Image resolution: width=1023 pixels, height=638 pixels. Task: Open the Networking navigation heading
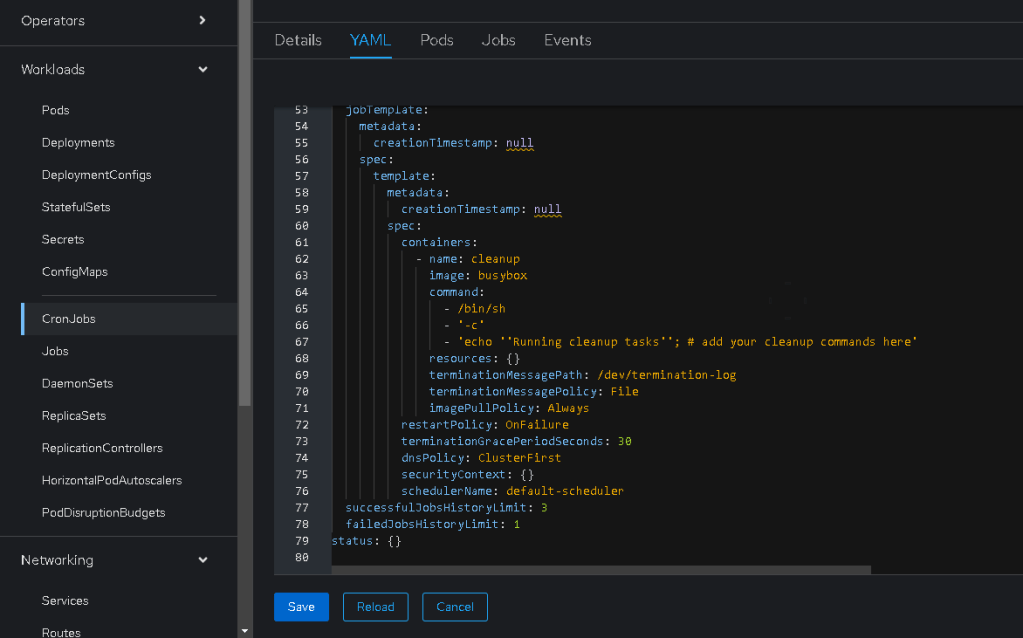(57, 560)
